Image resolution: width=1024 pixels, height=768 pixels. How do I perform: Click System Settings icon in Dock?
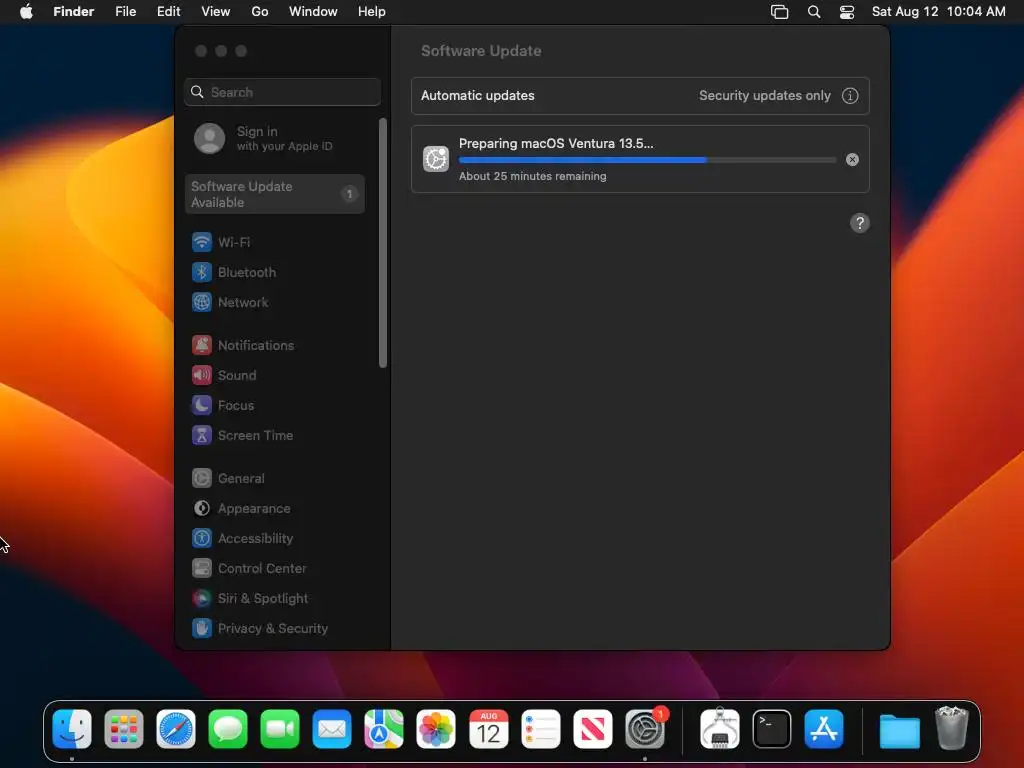tap(645, 729)
